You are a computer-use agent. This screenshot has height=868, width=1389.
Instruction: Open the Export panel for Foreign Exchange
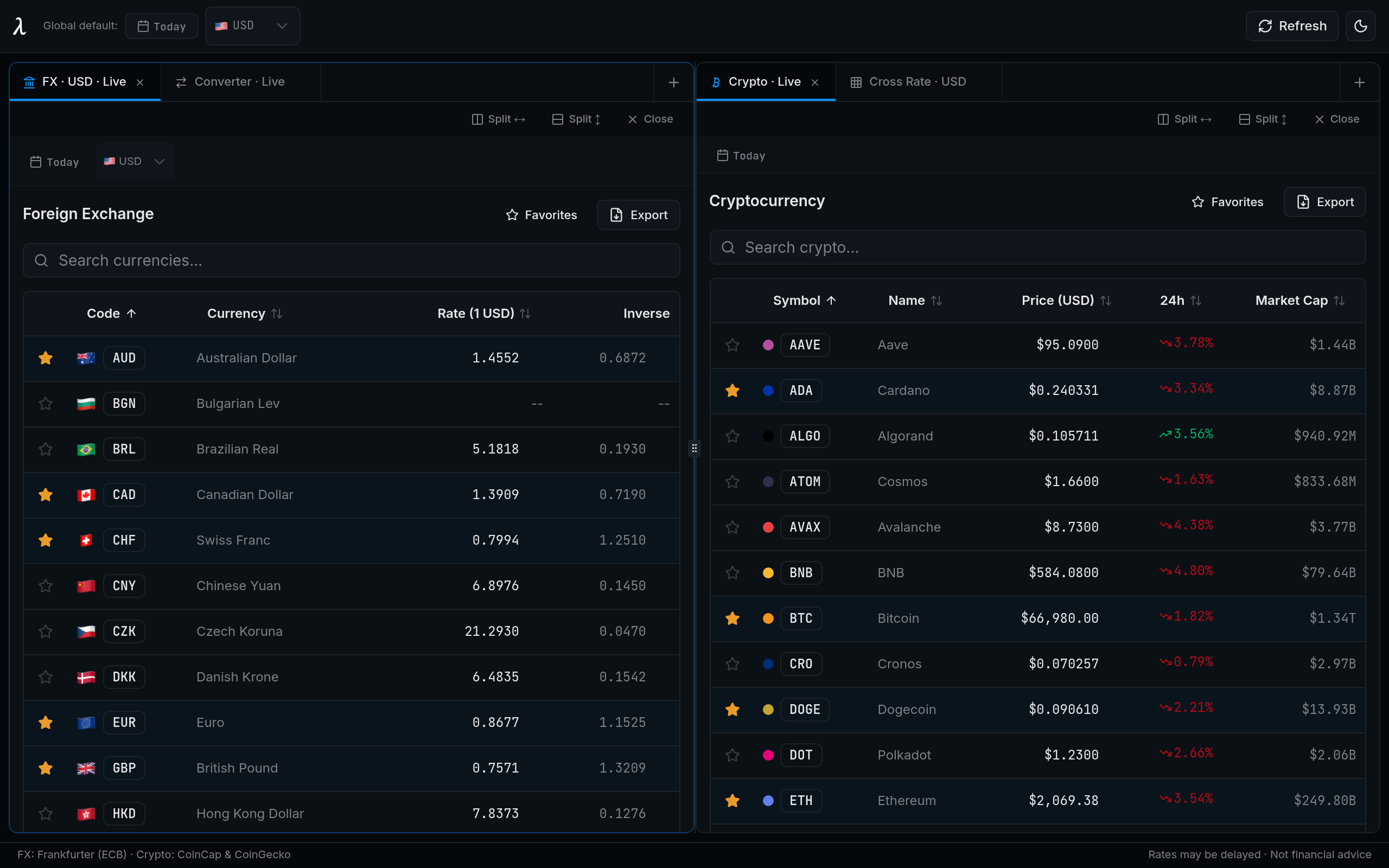pyautogui.click(x=638, y=214)
